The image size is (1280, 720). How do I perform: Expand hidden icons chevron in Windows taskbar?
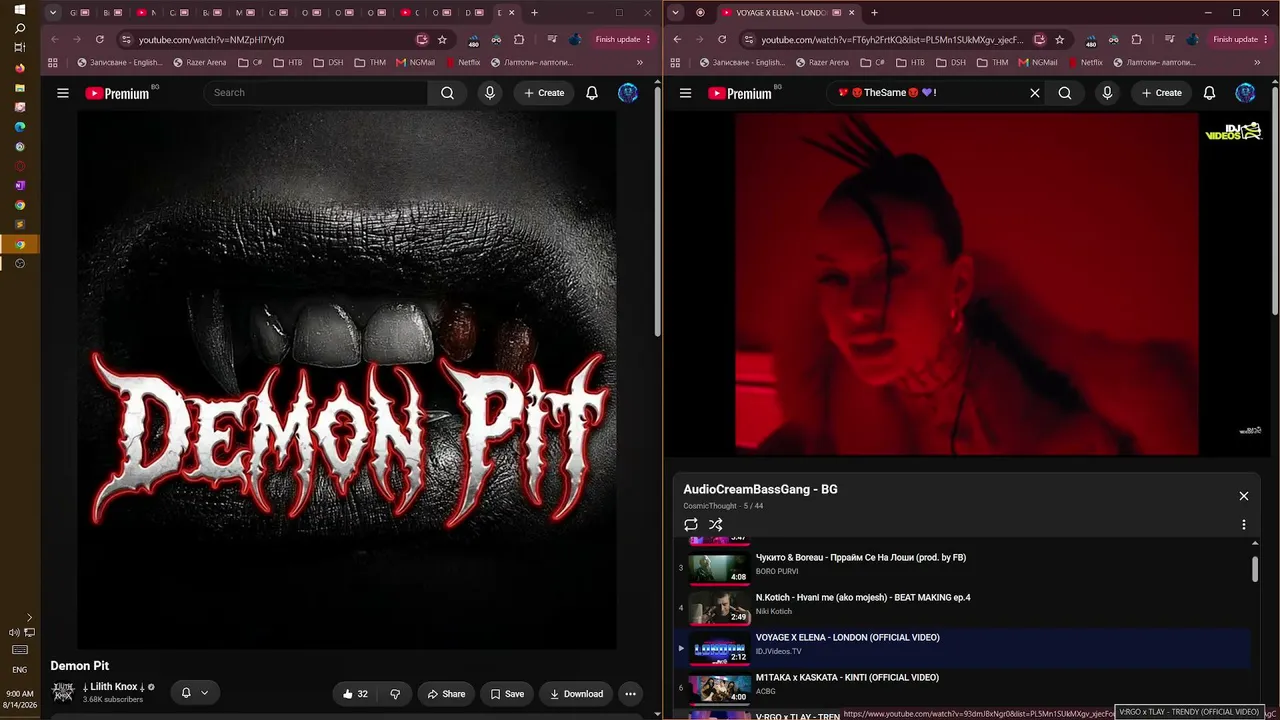[29, 618]
